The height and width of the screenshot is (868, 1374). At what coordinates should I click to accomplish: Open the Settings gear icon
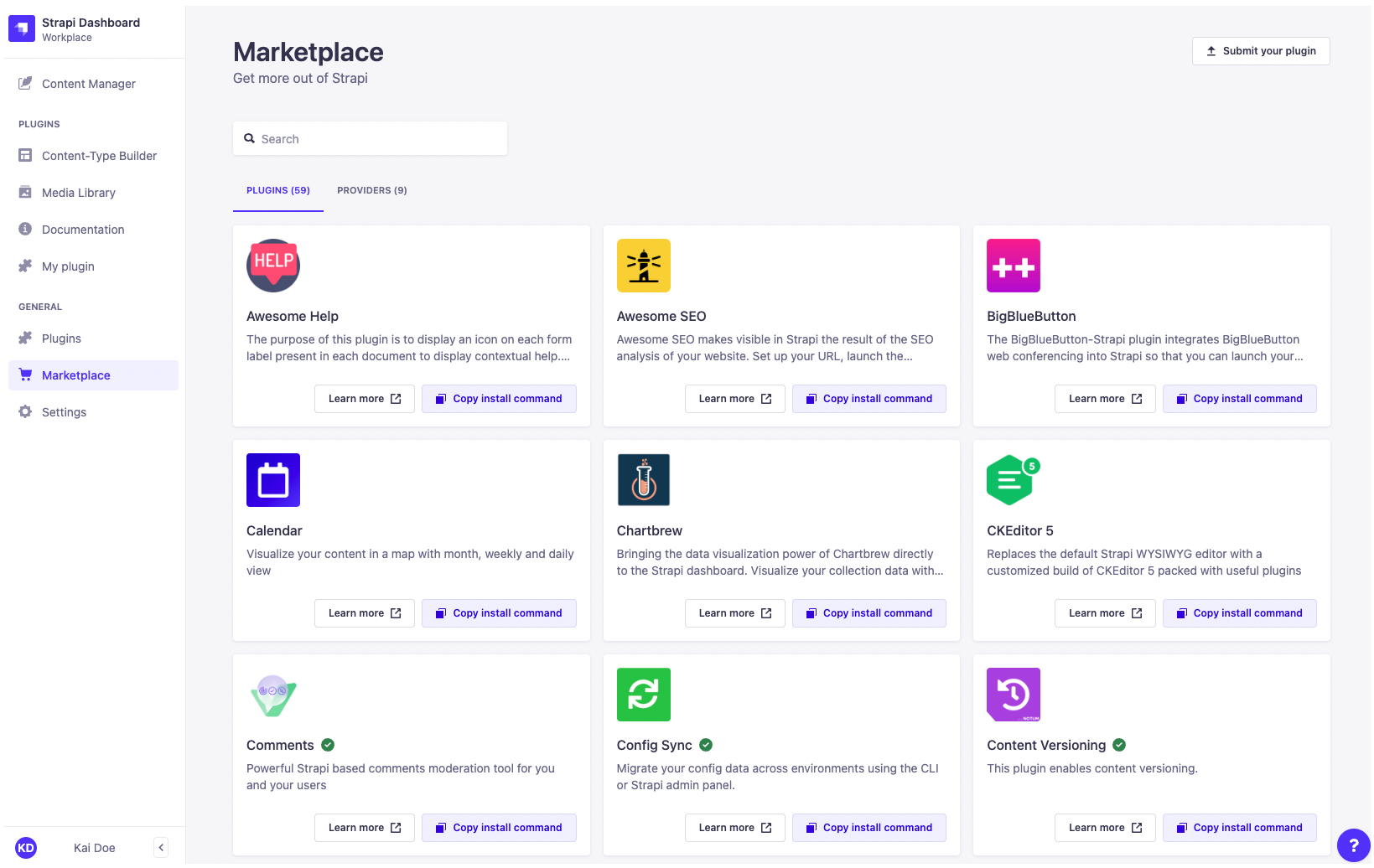25,411
